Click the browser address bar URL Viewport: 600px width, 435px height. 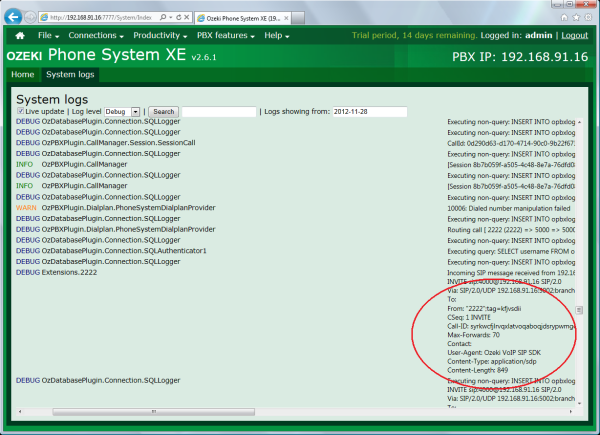[101, 18]
